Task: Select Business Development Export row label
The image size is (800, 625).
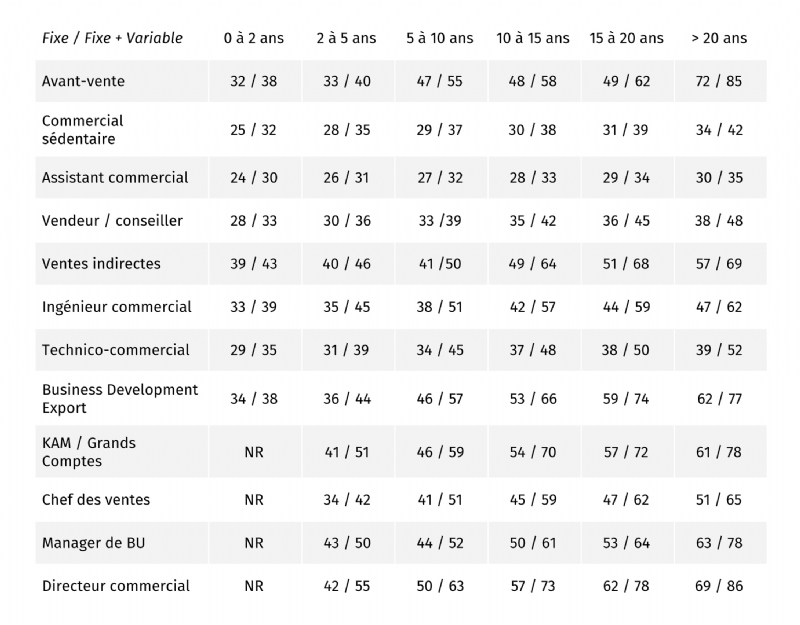Action: point(120,398)
